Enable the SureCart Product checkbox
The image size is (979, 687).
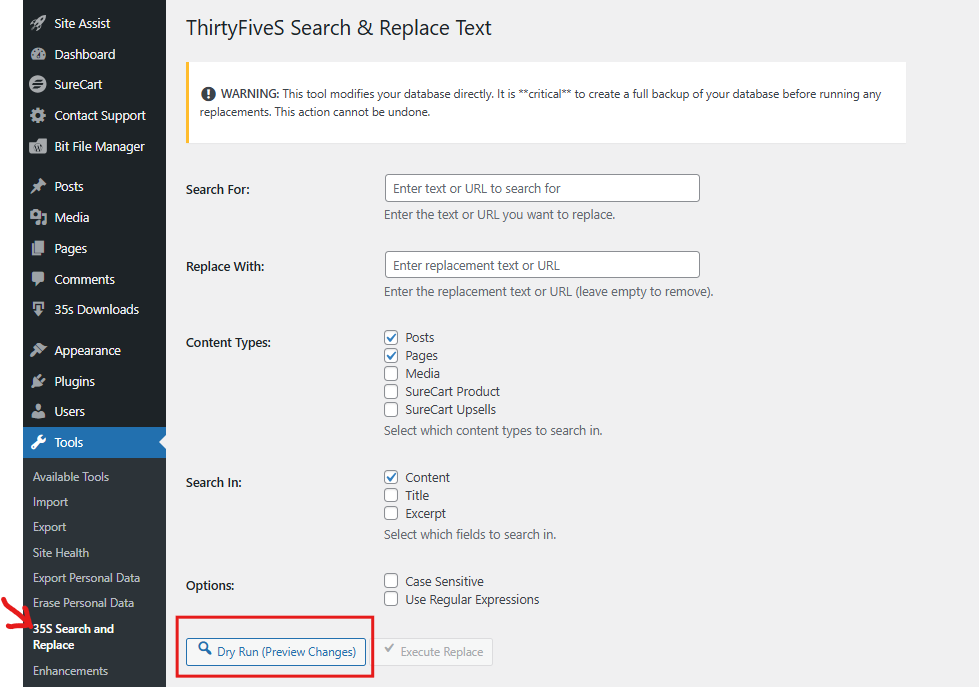coord(392,392)
